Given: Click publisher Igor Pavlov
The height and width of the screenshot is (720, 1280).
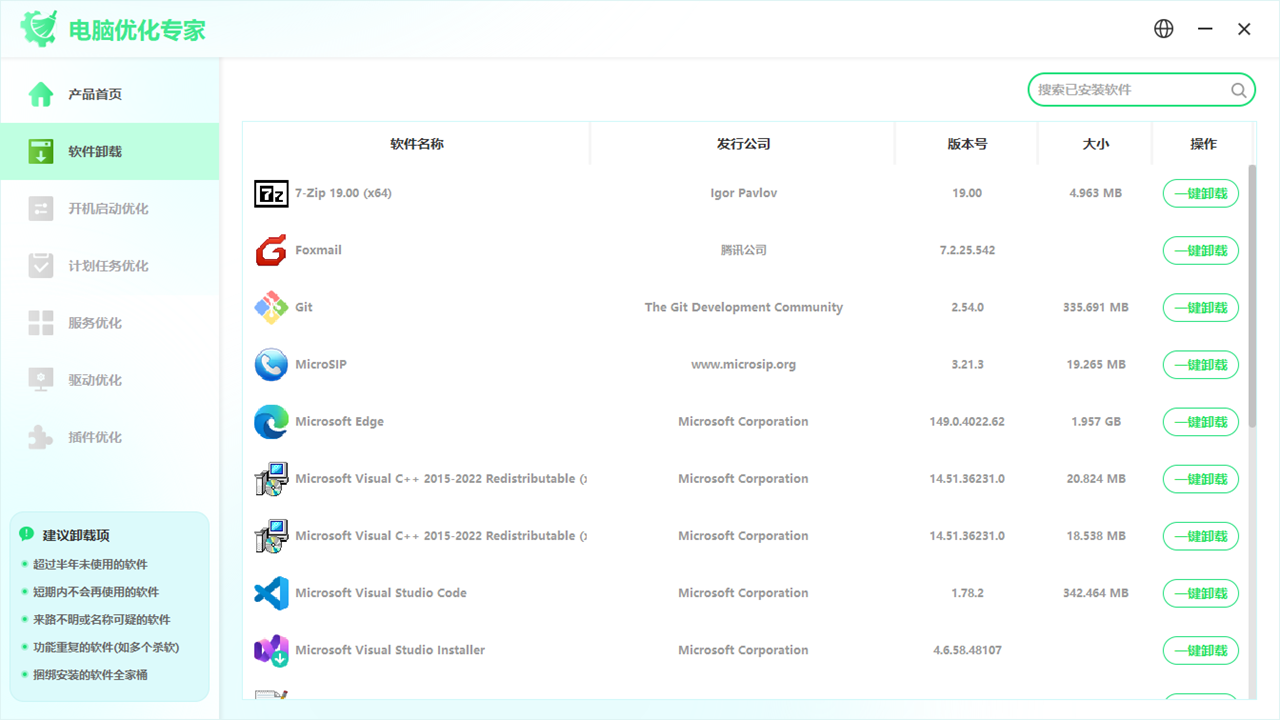Looking at the screenshot, I should 743,194.
